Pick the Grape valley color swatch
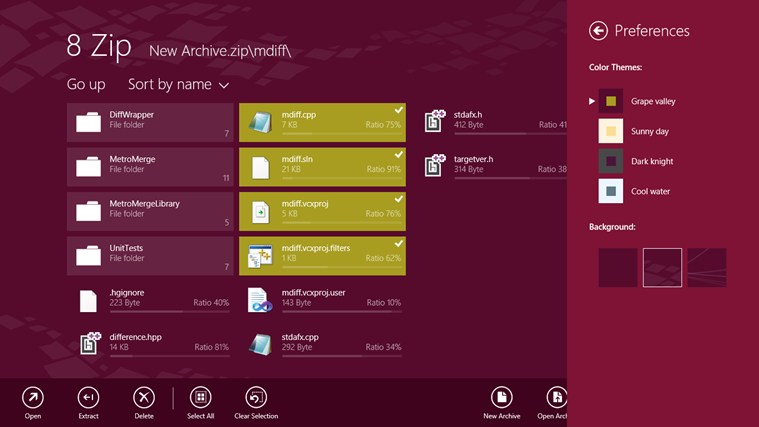759x427 pixels. coord(611,101)
